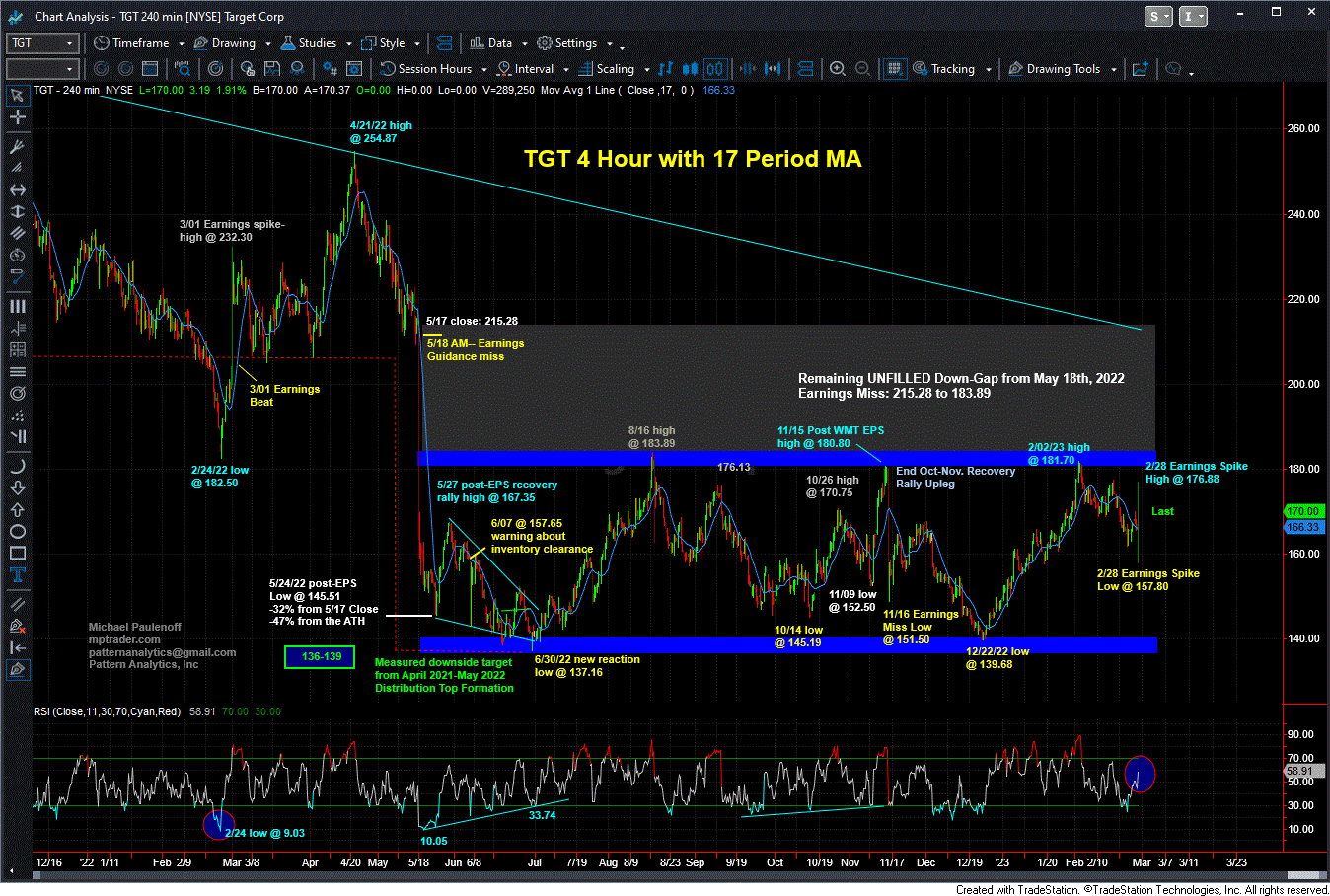Switch to candlestick bar style
The image size is (1330, 896).
tap(691, 69)
